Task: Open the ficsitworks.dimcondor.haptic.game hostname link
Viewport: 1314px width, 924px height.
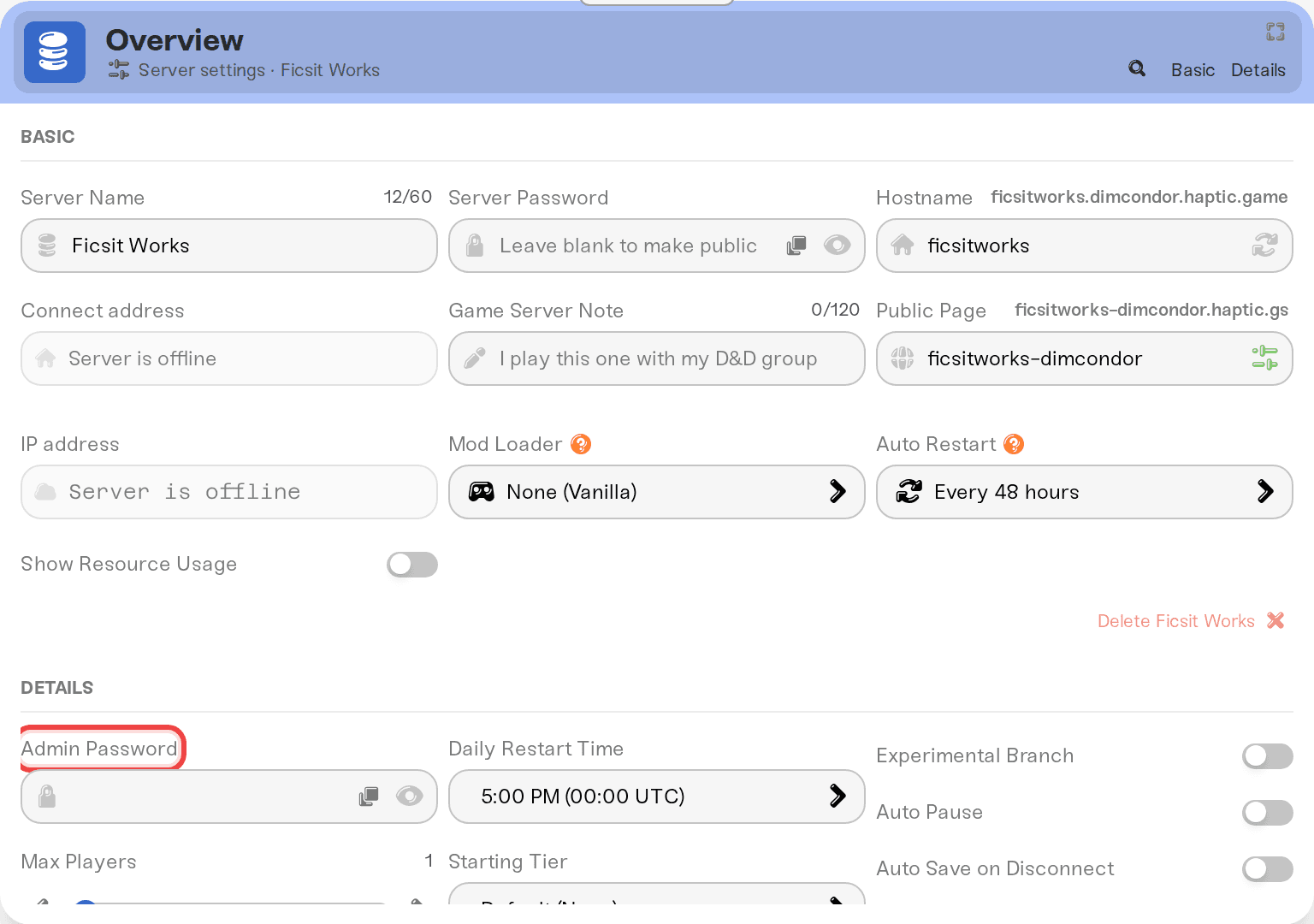Action: 1139,197
